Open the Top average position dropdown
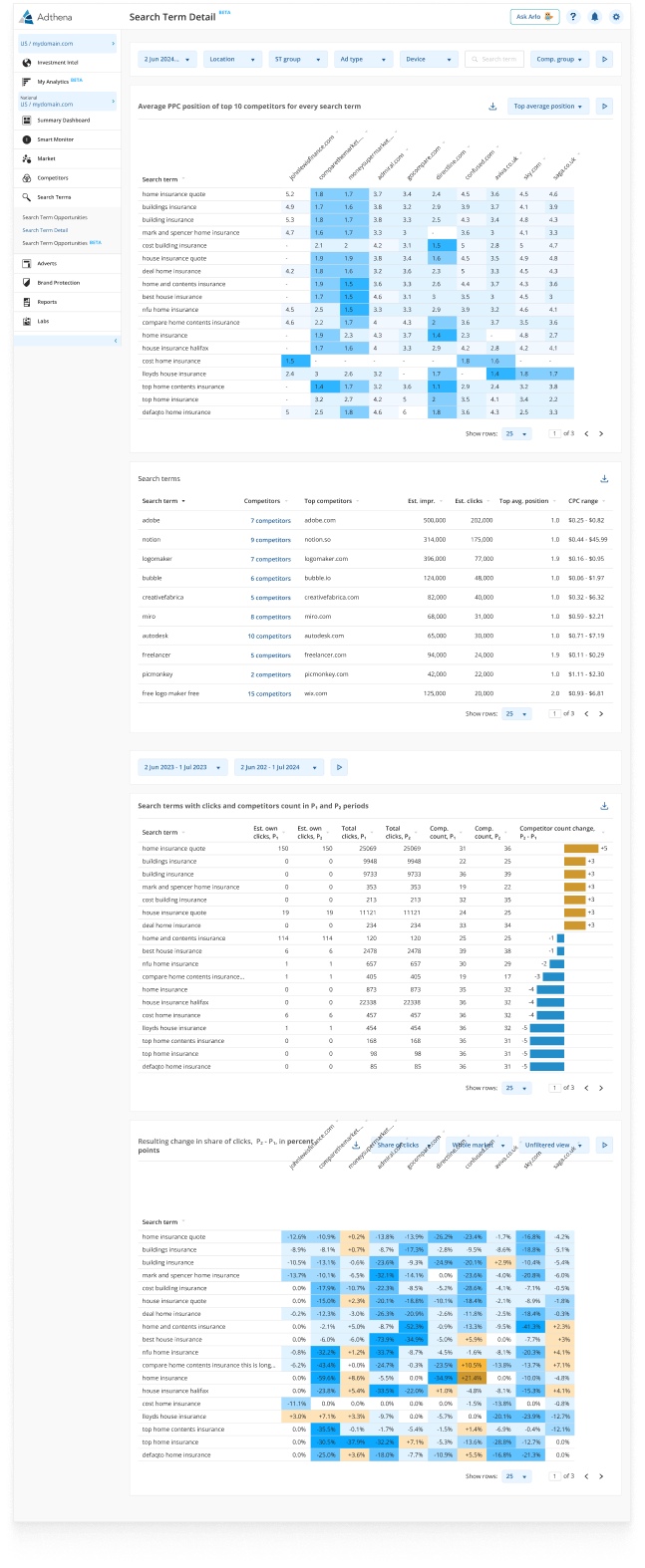The width and height of the screenshot is (645, 1568). coord(548,107)
